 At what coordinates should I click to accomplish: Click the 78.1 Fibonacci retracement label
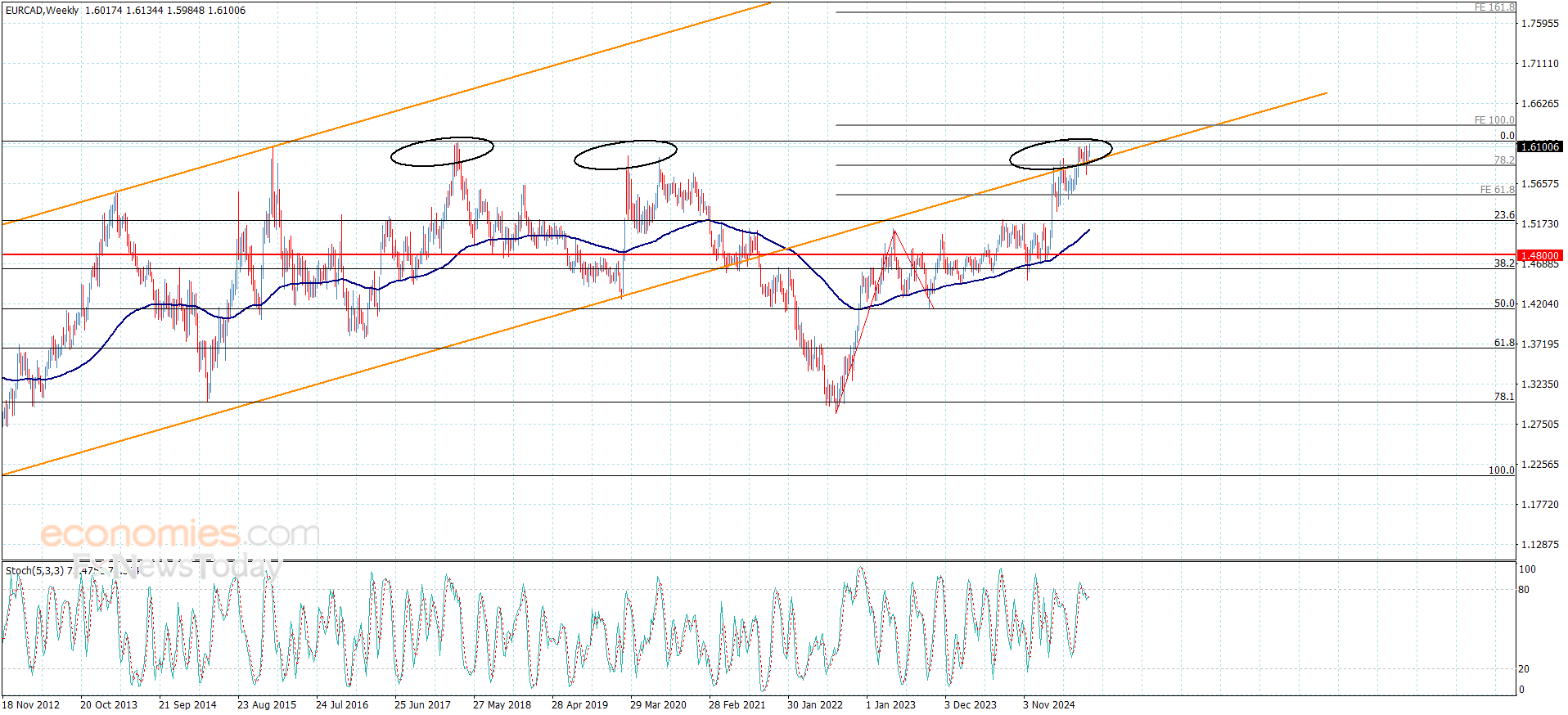coord(1504,397)
